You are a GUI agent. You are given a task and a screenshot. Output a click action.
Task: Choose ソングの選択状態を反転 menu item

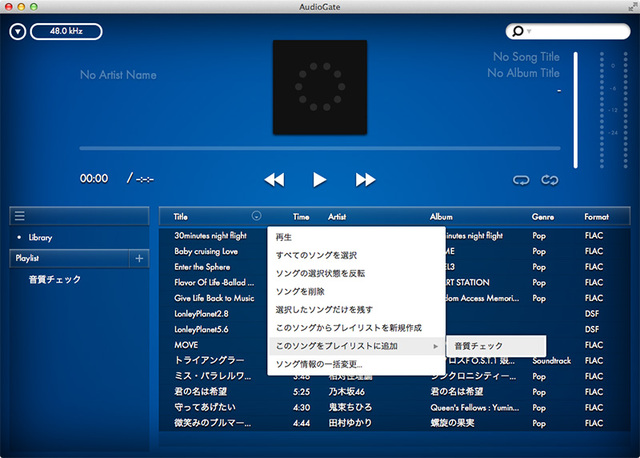coord(356,273)
